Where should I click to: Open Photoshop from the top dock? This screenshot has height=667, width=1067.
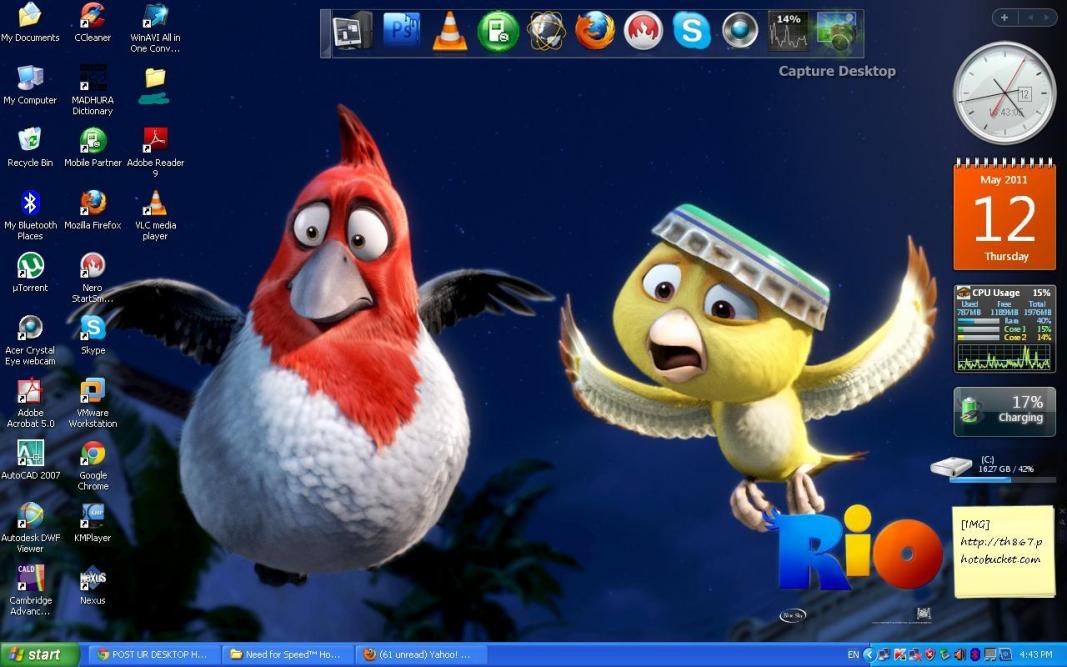pyautogui.click(x=401, y=31)
